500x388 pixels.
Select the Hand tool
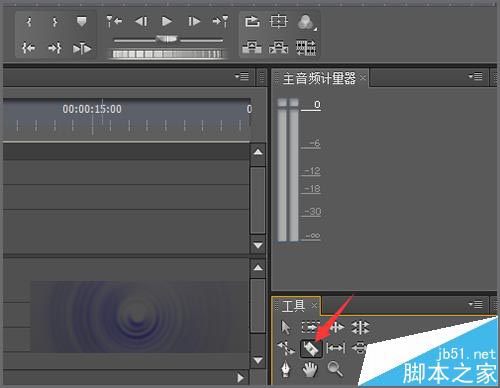[x=310, y=370]
